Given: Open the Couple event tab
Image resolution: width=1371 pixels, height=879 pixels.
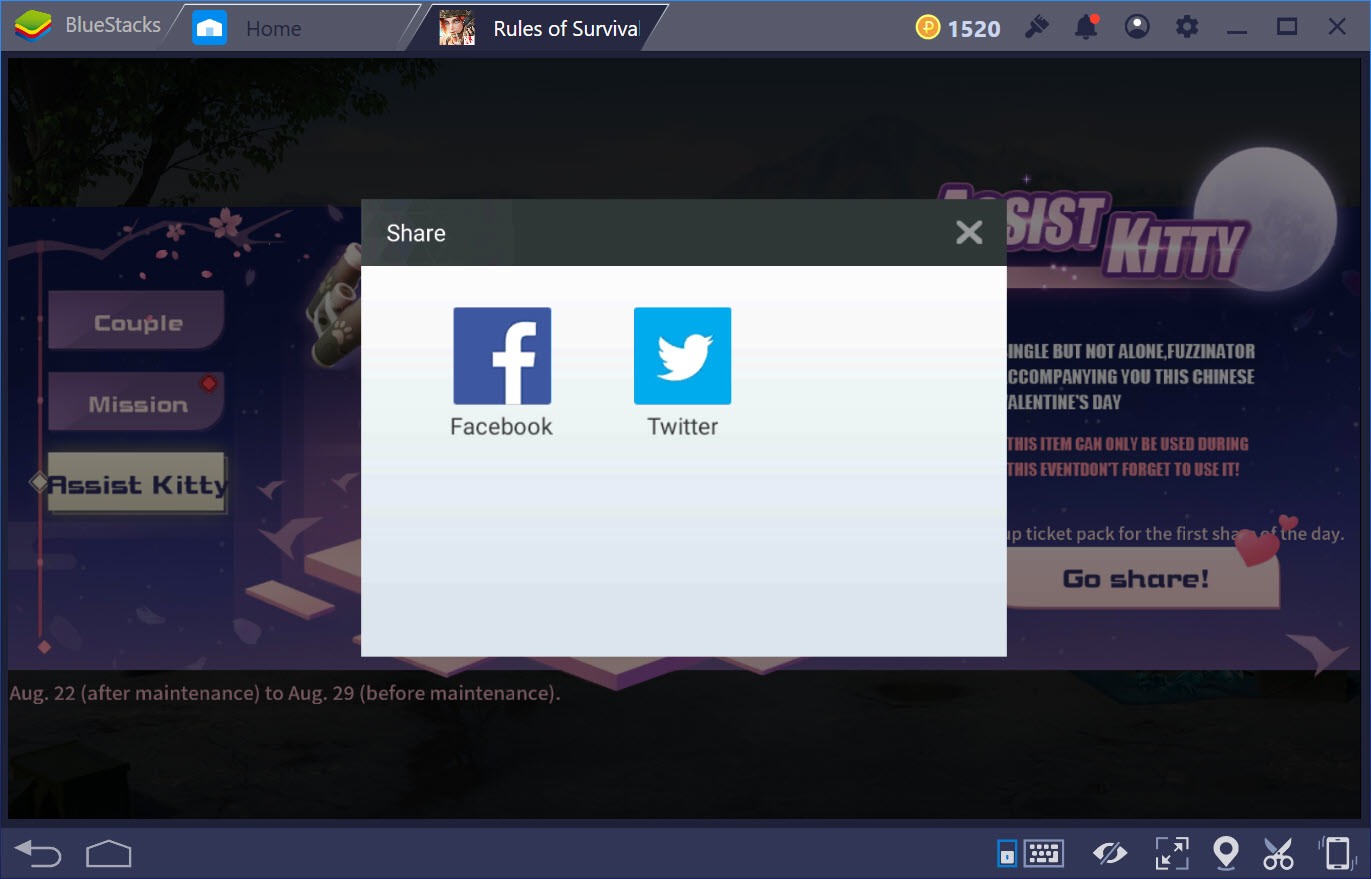Looking at the screenshot, I should (136, 322).
